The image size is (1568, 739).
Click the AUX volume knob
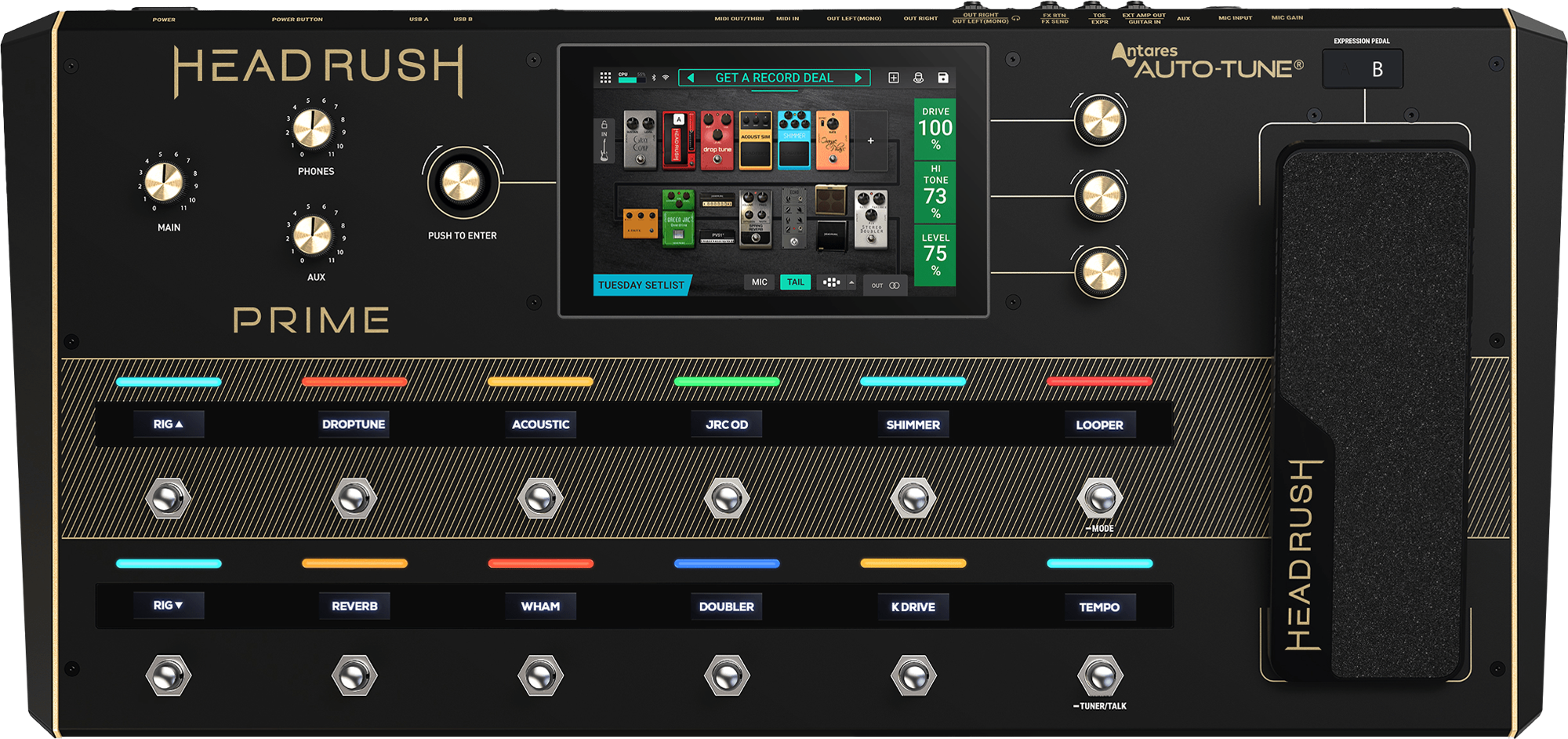(x=312, y=235)
